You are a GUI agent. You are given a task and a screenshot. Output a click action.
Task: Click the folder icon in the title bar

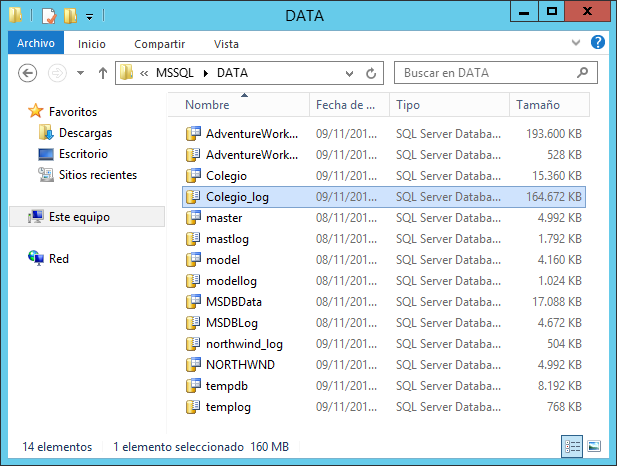click(x=16, y=15)
